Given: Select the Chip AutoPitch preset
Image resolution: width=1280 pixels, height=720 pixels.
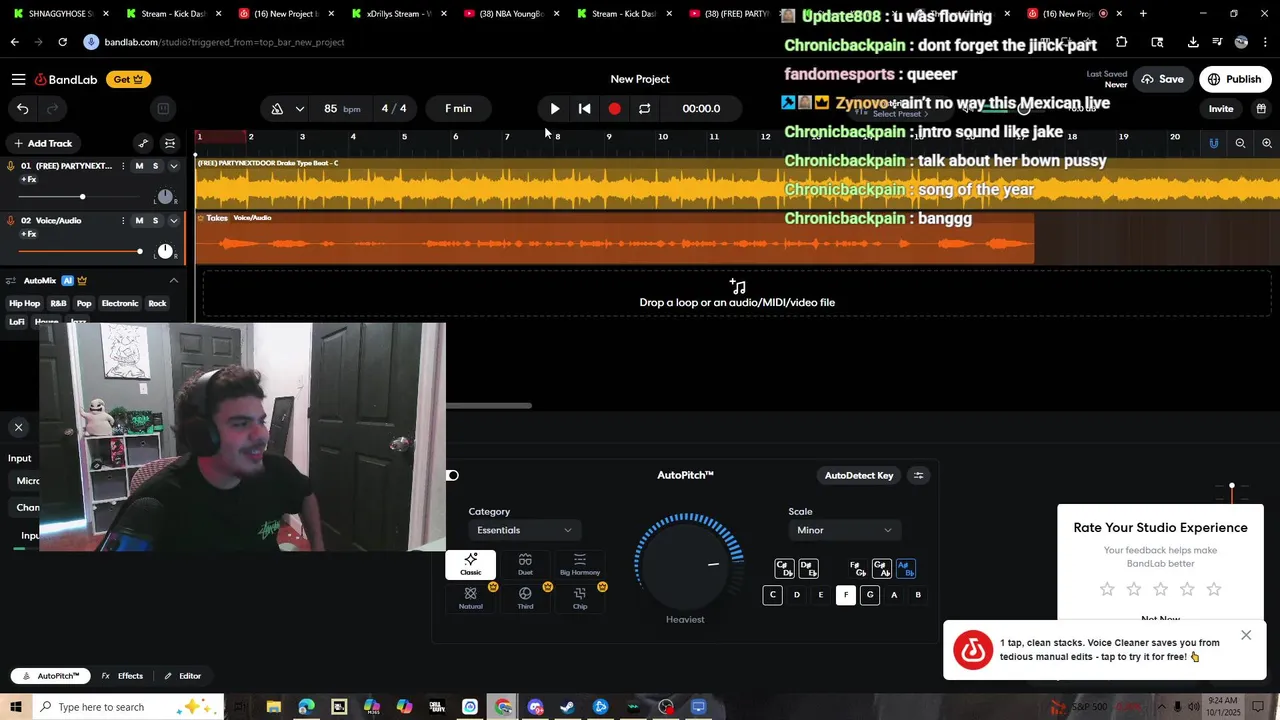Looking at the screenshot, I should pyautogui.click(x=580, y=598).
